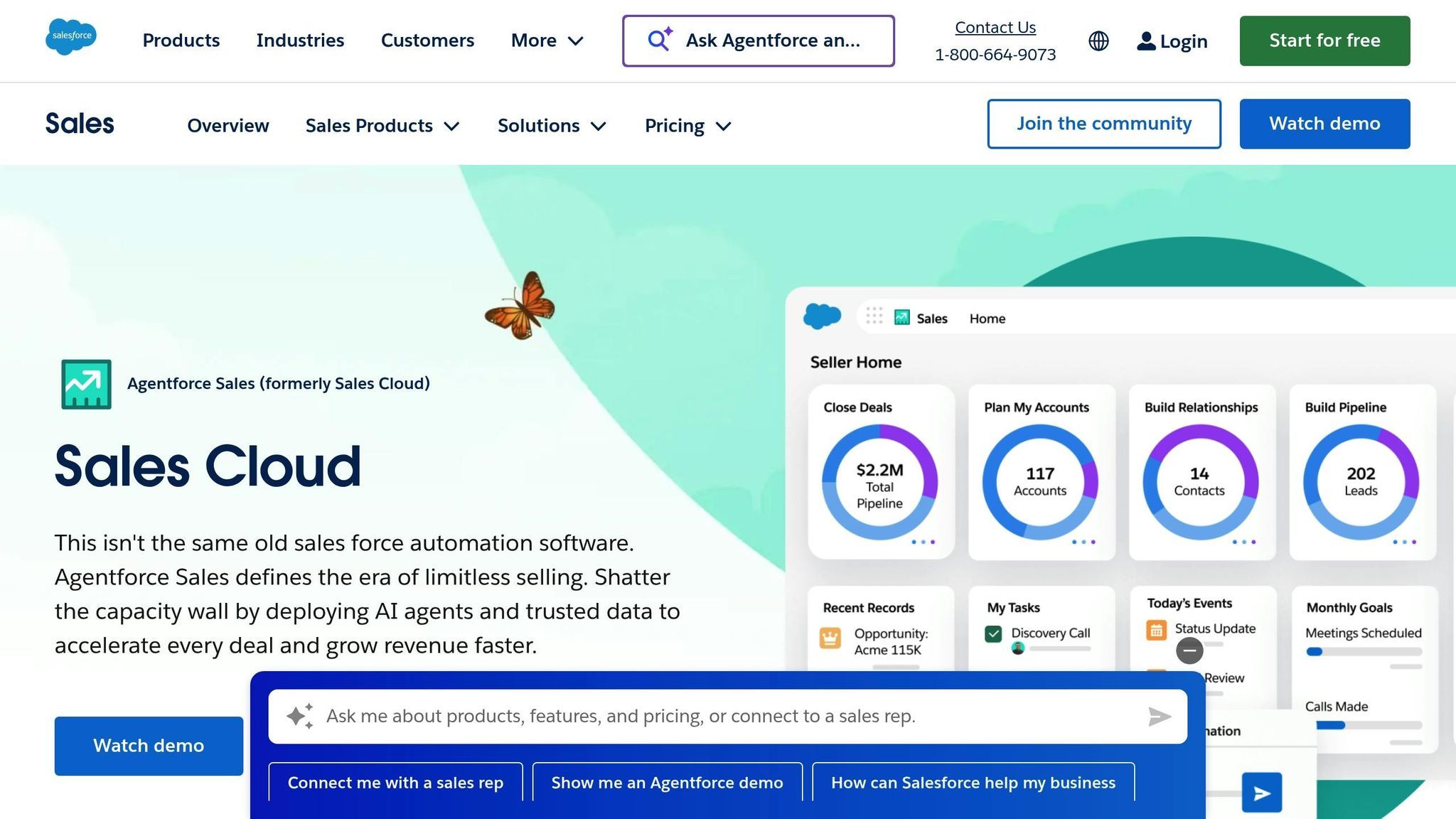Click the send arrow in the chat bar
This screenshot has height=819, width=1456.
click(1160, 717)
